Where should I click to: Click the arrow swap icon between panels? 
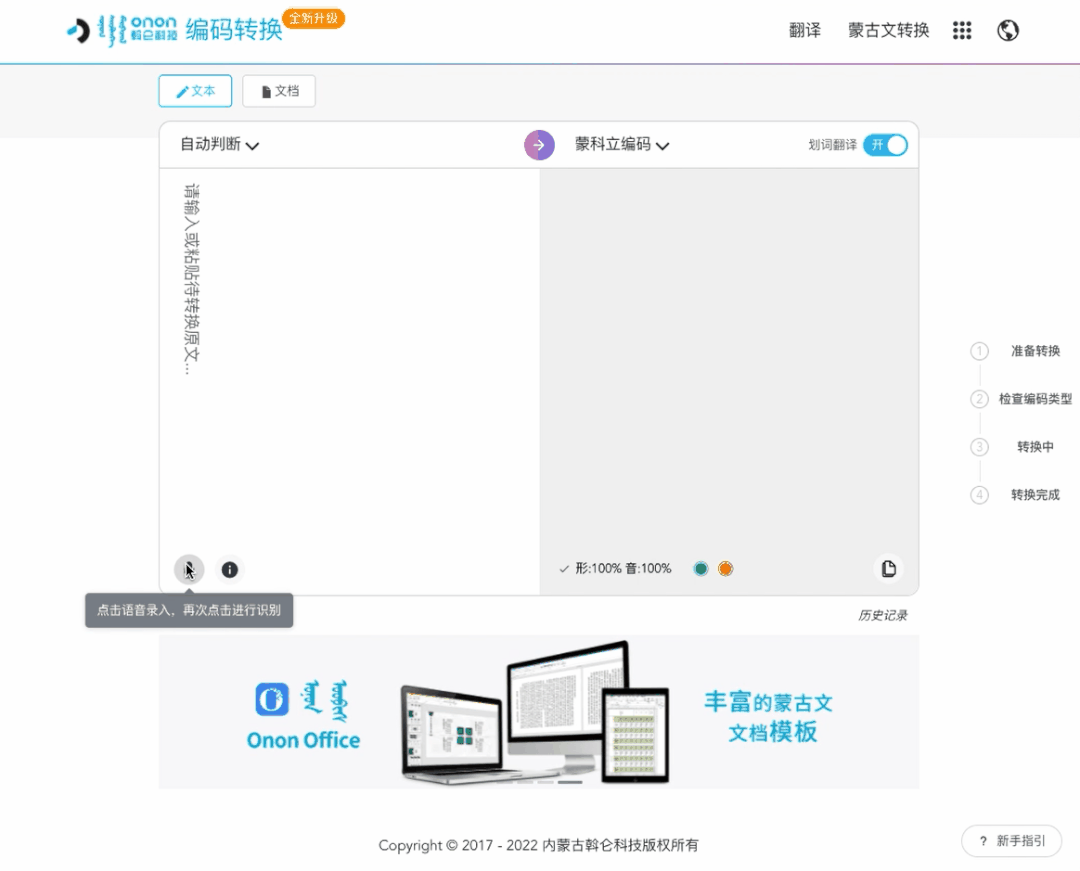pos(539,145)
